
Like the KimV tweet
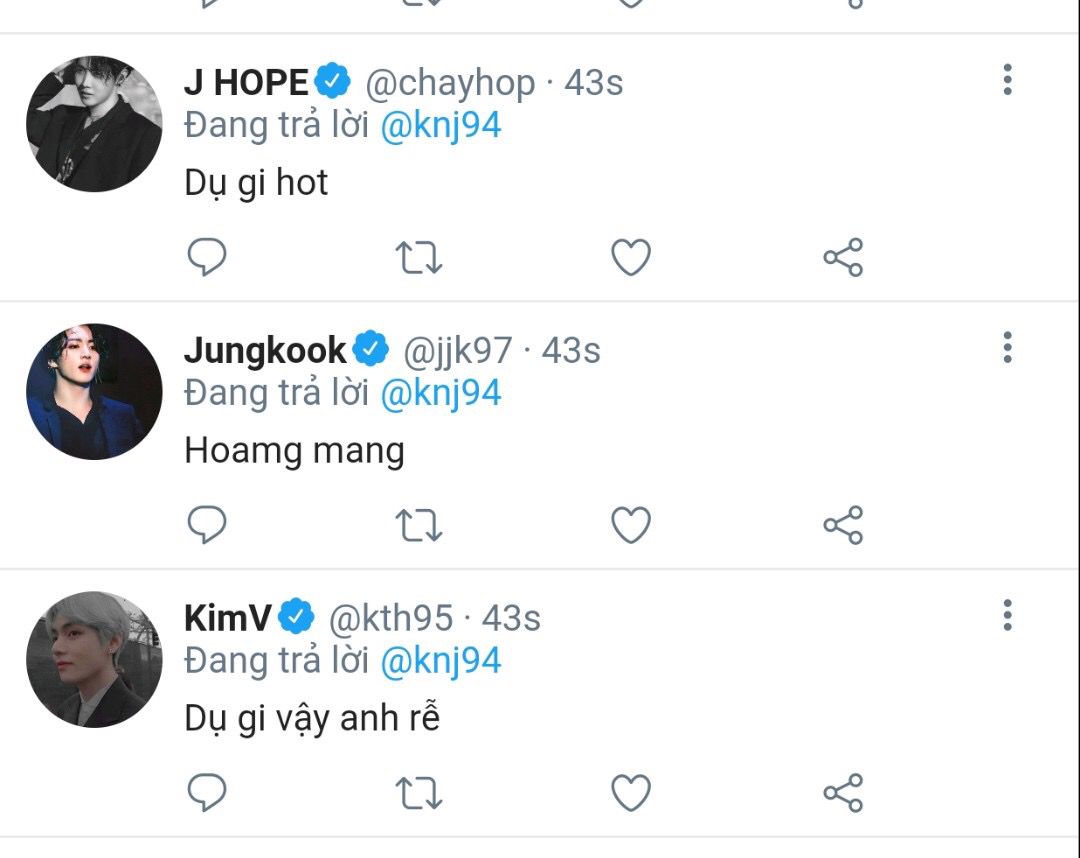click(x=631, y=793)
